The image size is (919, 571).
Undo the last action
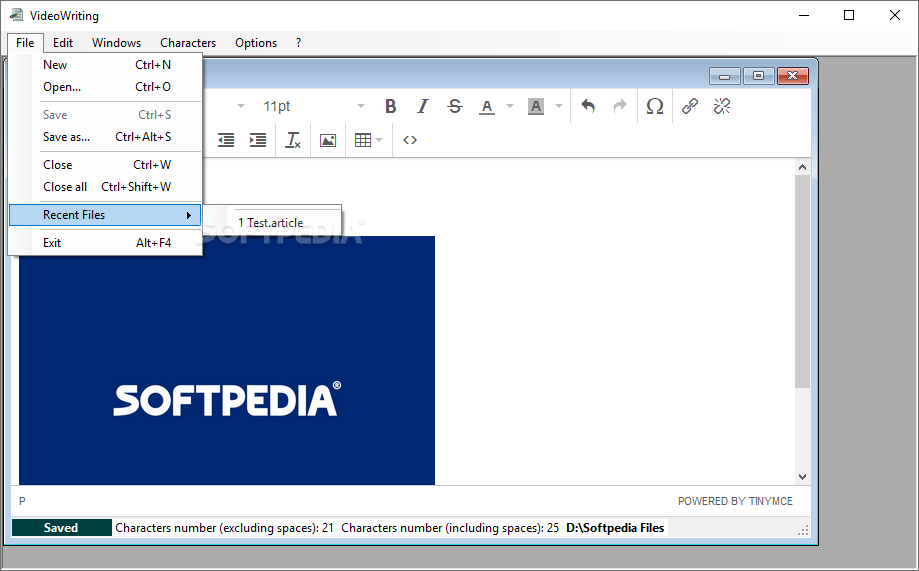(588, 106)
